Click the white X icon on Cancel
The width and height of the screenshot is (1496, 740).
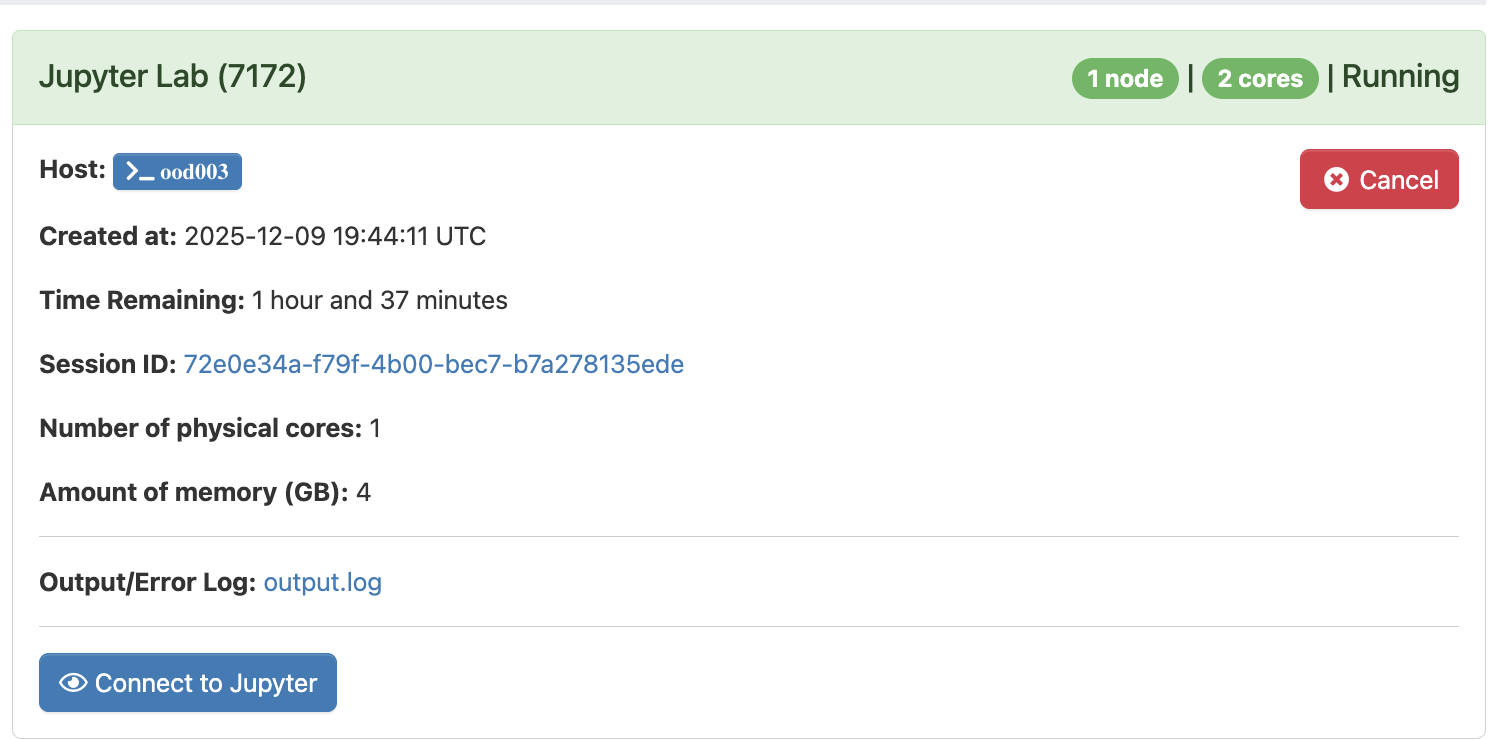pyautogui.click(x=1336, y=180)
